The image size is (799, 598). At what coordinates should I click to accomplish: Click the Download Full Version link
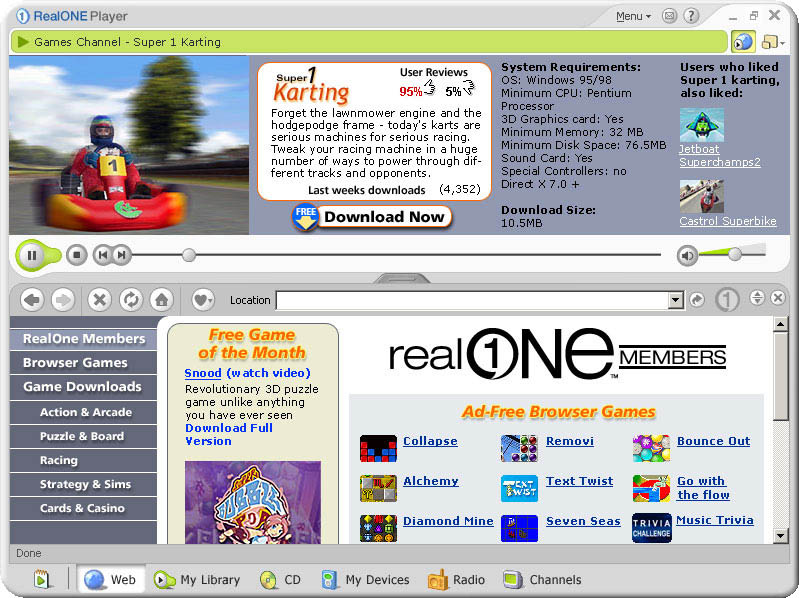pos(229,434)
